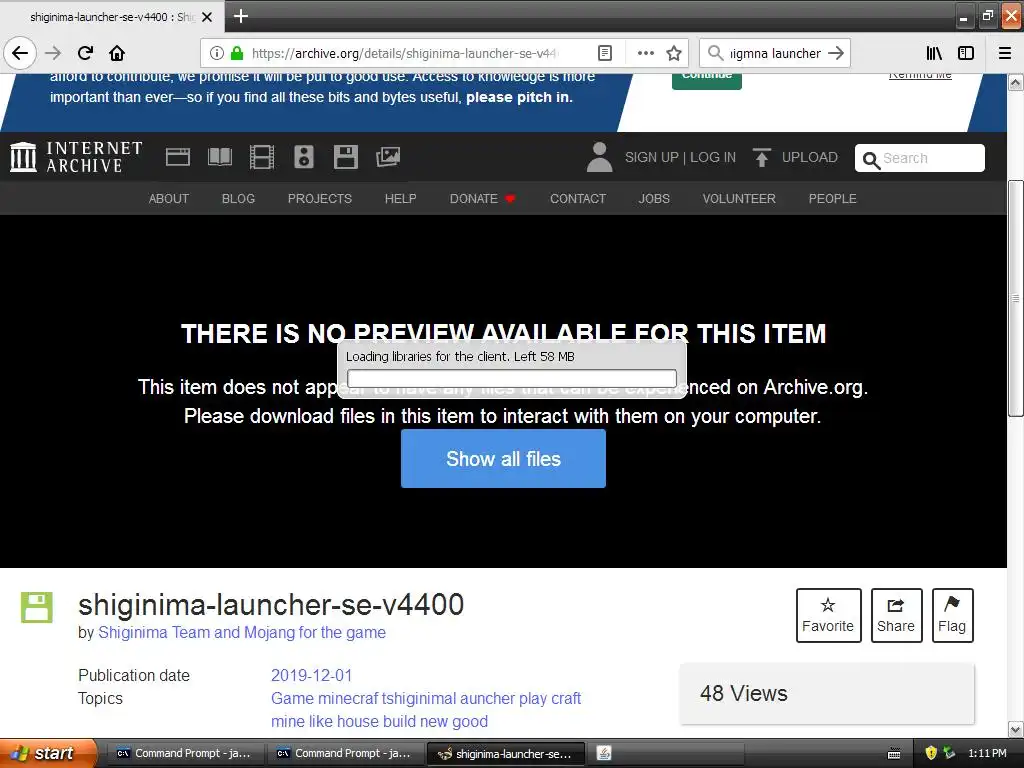Open the Web archive icon
Viewport: 1024px width, 768px height.
point(178,157)
